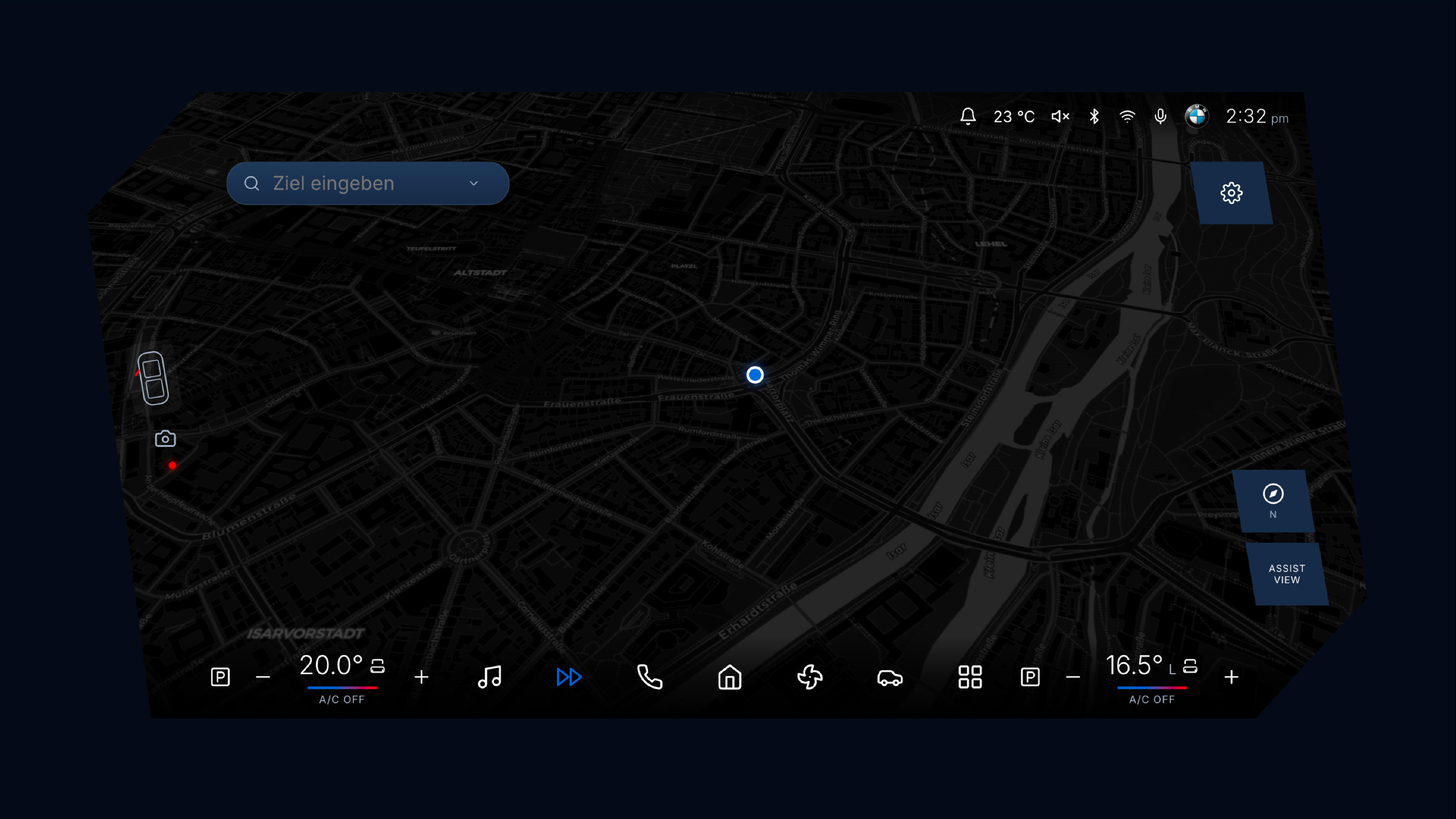This screenshot has height=819, width=1456.
Task: Open passenger seat heating icon
Action: (1190, 666)
